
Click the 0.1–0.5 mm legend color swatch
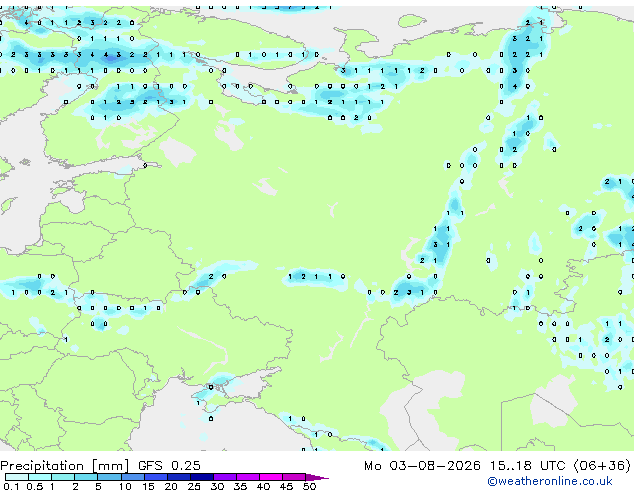click(17, 477)
